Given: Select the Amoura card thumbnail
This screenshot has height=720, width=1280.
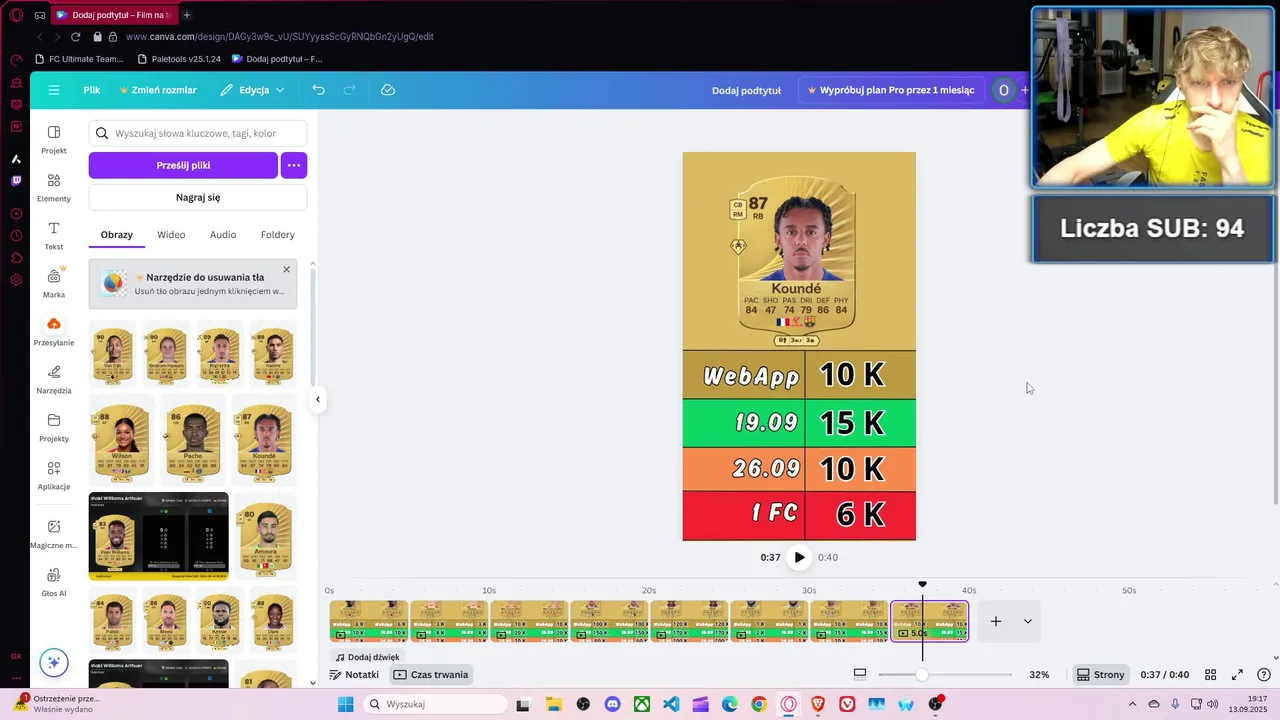Looking at the screenshot, I should 266,536.
